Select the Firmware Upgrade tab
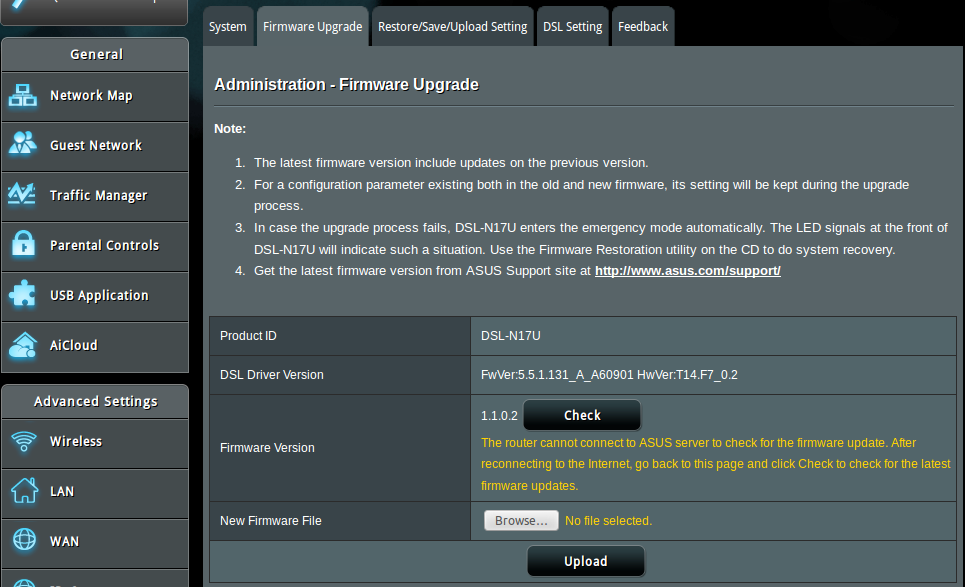The image size is (965, 587). (313, 26)
